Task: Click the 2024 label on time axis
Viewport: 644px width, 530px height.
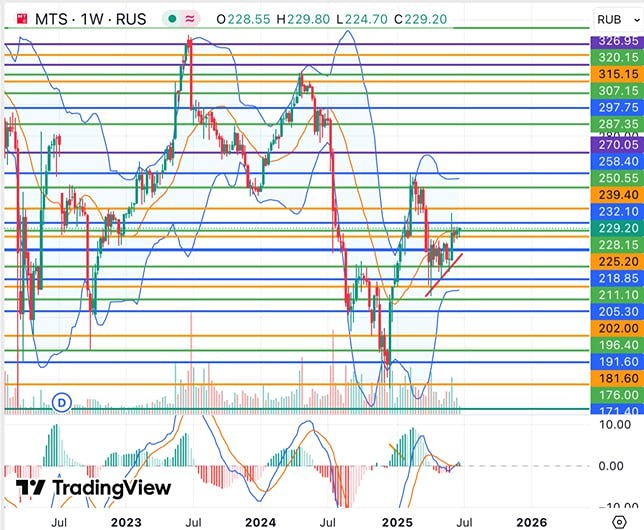Action: (x=260, y=523)
